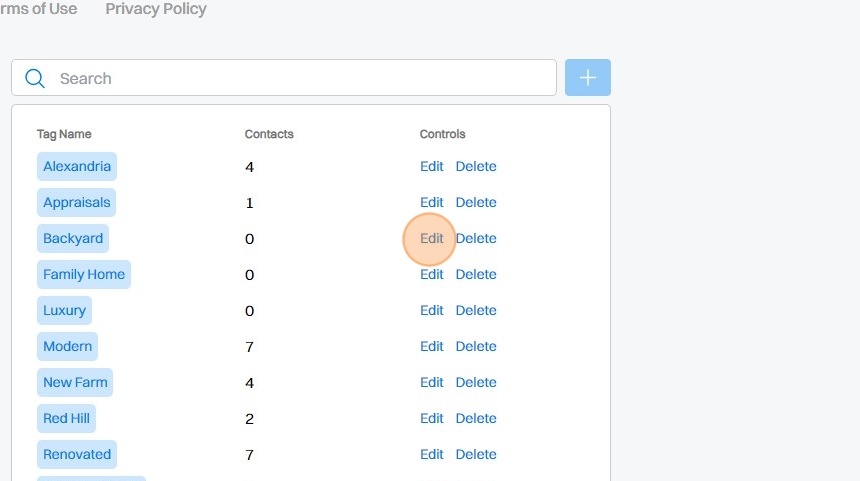Delete the New Farm tag
This screenshot has height=481, width=860.
[x=476, y=382]
